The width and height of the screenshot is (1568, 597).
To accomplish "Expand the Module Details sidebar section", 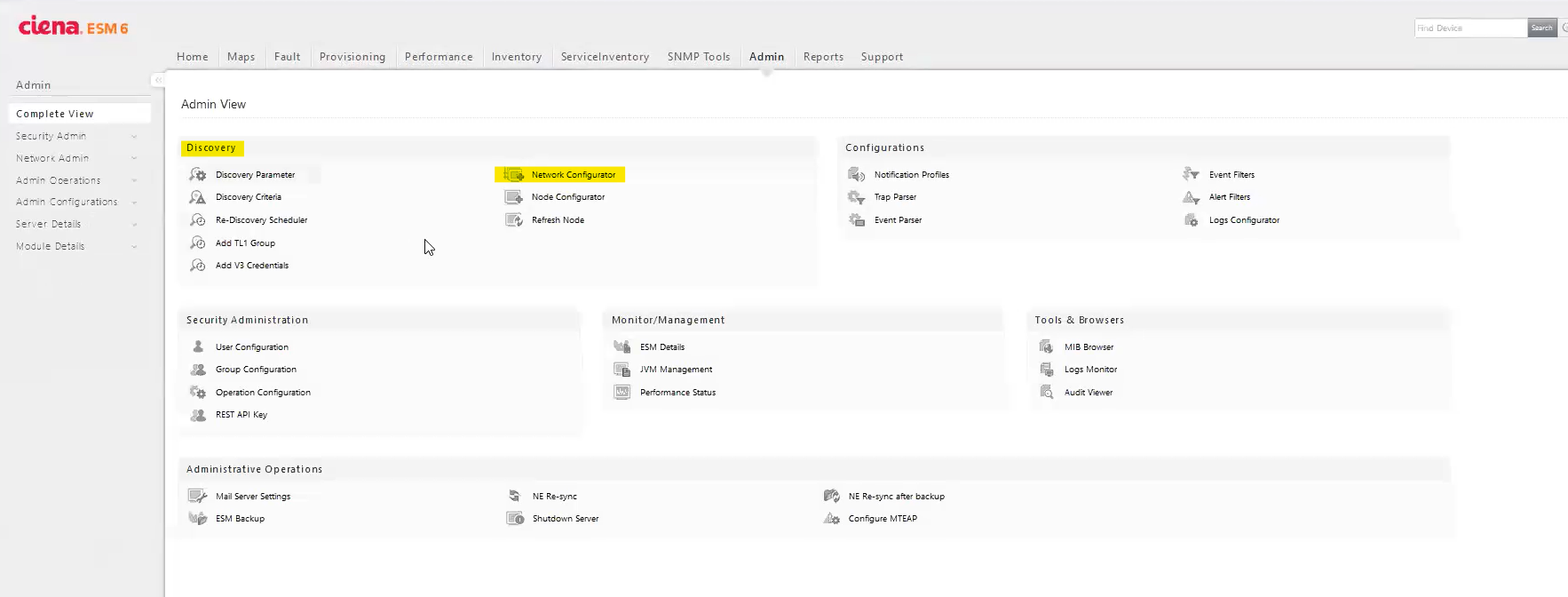I will [134, 246].
